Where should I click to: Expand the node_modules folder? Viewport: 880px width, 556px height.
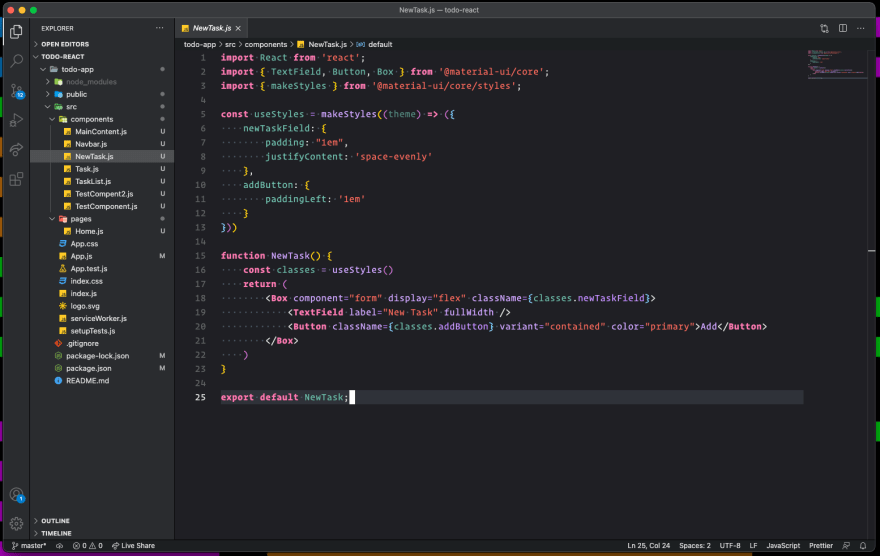coord(102,81)
